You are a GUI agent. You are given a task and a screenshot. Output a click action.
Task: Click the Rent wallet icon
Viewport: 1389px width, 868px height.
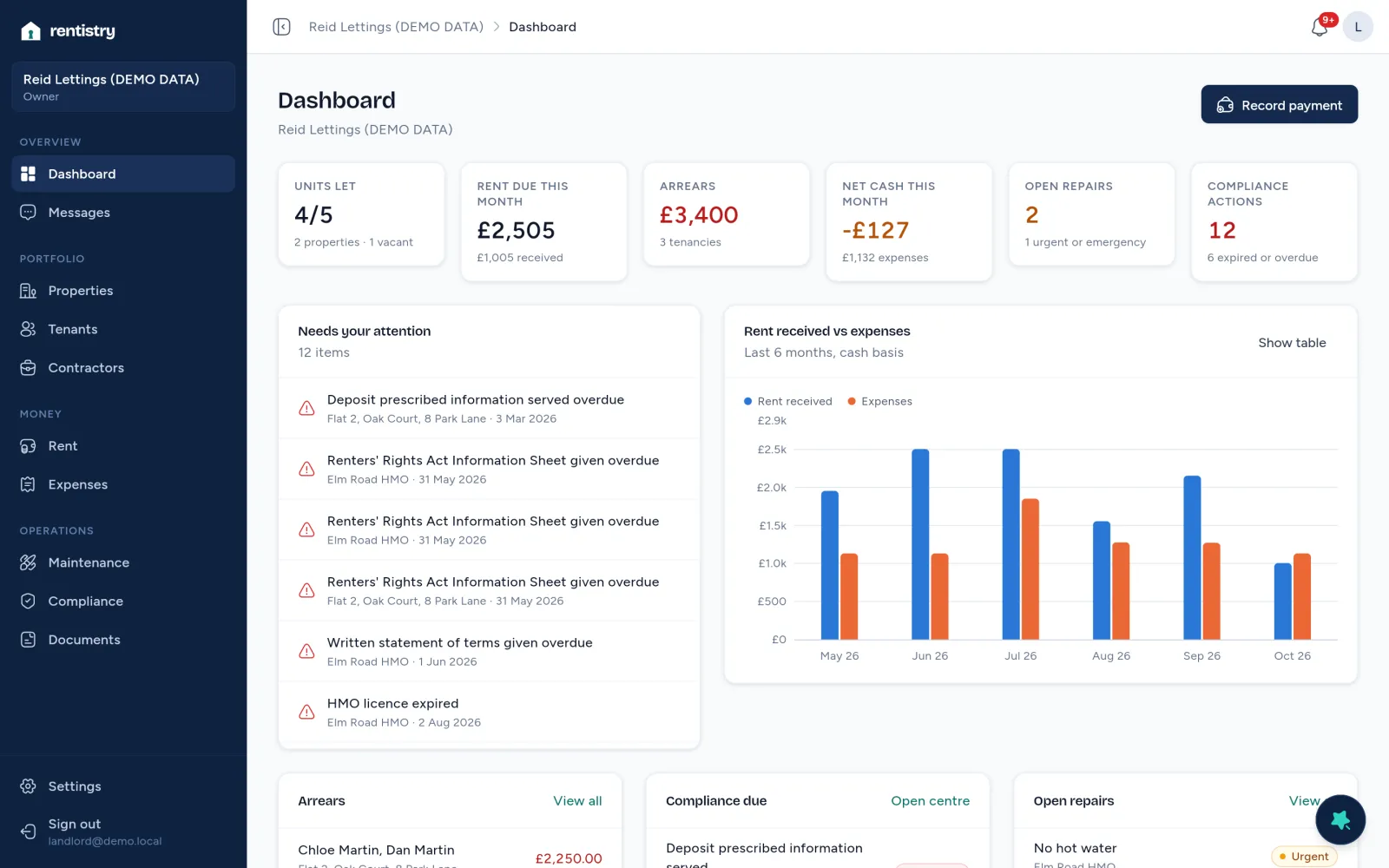[x=29, y=446]
